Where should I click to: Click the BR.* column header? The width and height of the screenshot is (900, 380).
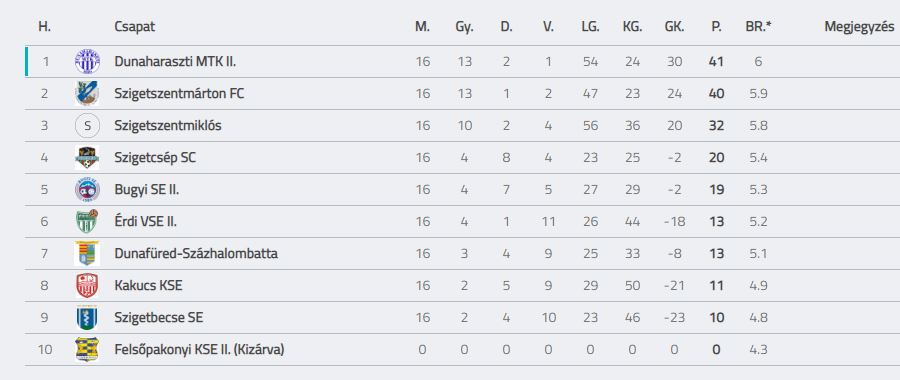click(x=758, y=27)
